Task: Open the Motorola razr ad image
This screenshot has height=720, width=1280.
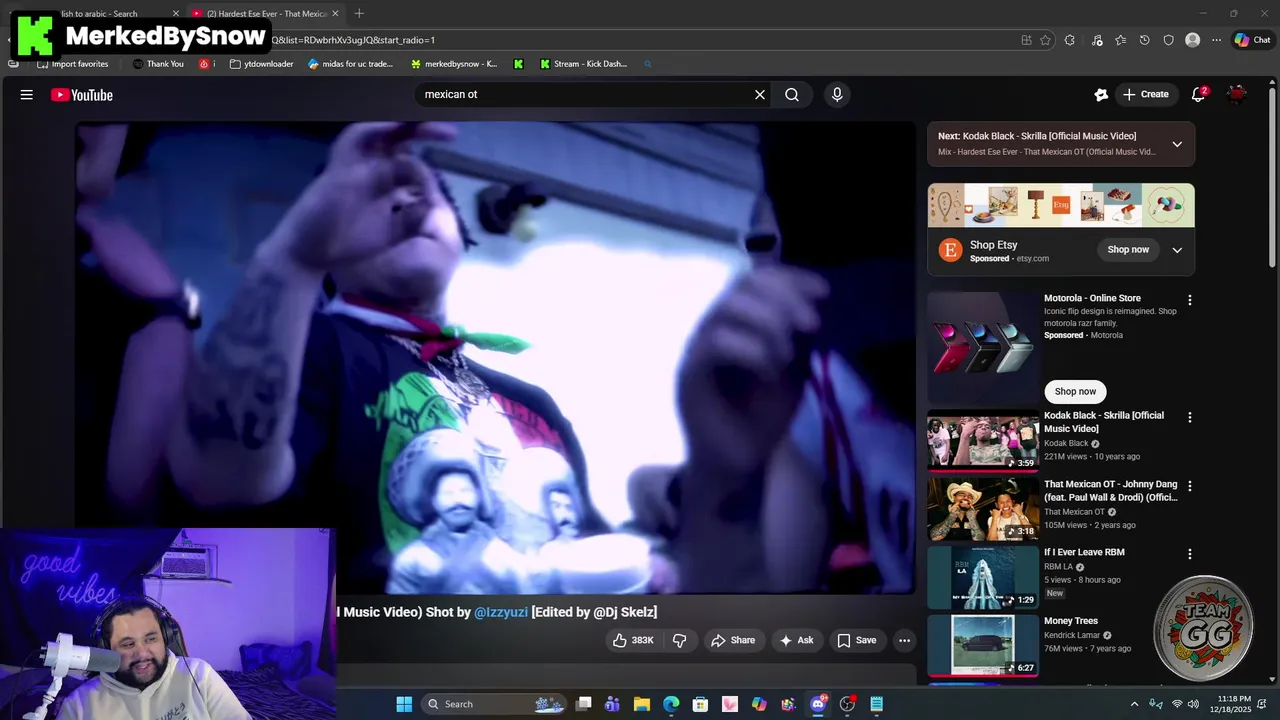Action: point(983,347)
